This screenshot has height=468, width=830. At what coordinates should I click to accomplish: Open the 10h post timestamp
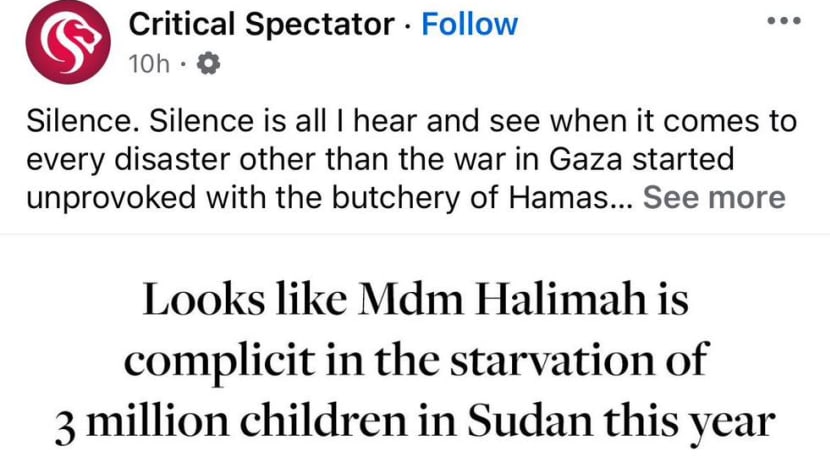coord(149,64)
